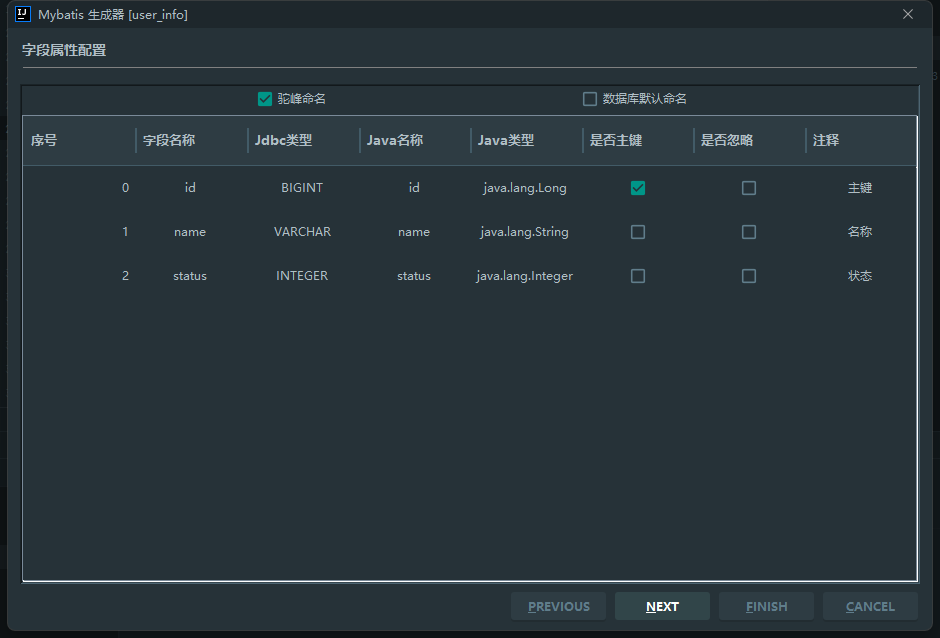Click the name cell in Java名称 column
Viewport: 940px width, 638px height.
pyautogui.click(x=414, y=232)
